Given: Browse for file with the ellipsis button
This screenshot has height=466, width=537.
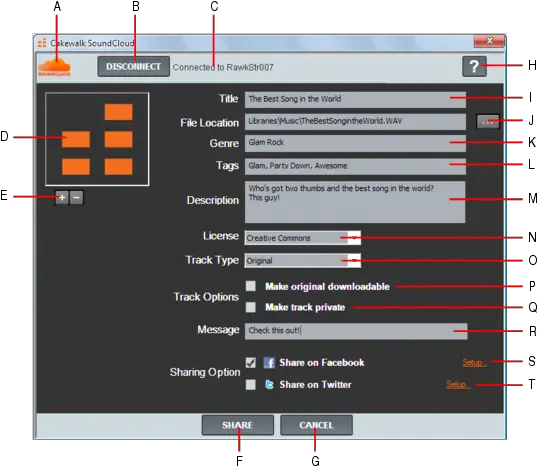Looking at the screenshot, I should 488,122.
